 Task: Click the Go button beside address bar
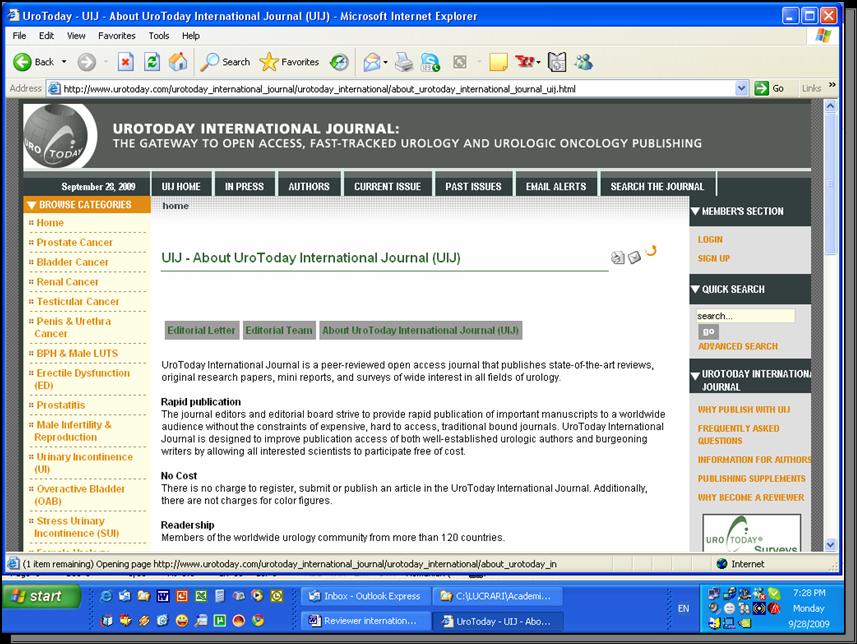coord(769,88)
